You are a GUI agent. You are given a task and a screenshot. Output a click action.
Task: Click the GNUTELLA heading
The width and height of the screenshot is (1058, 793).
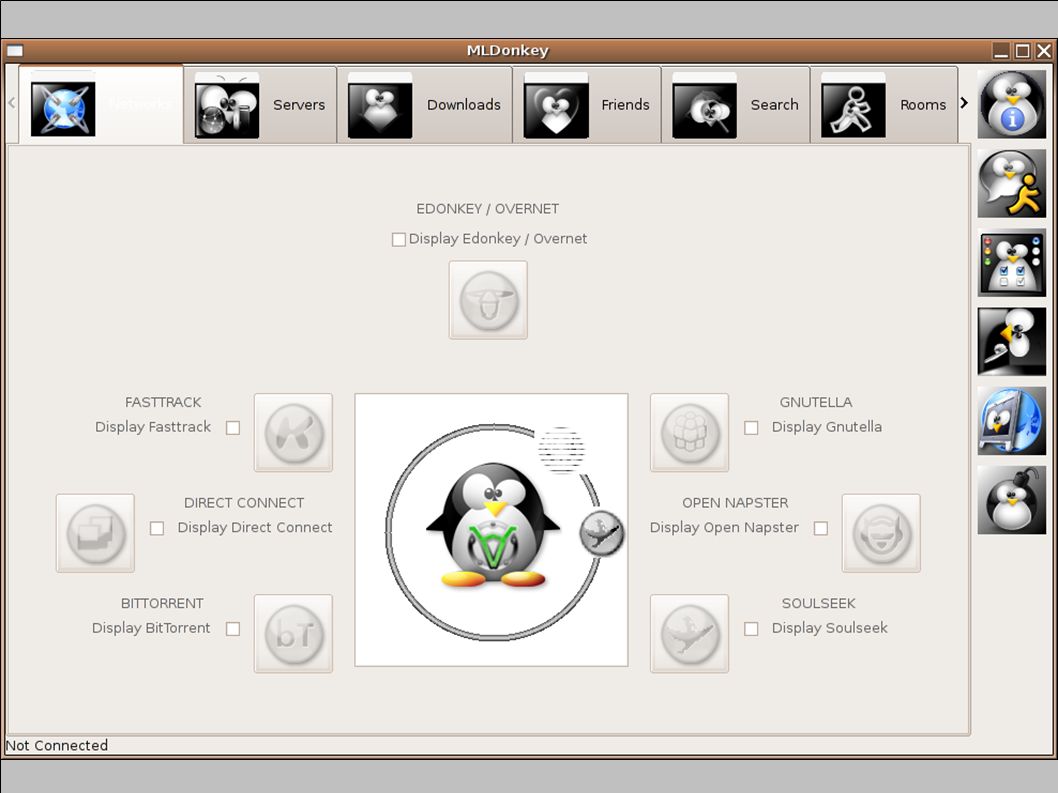(x=816, y=402)
